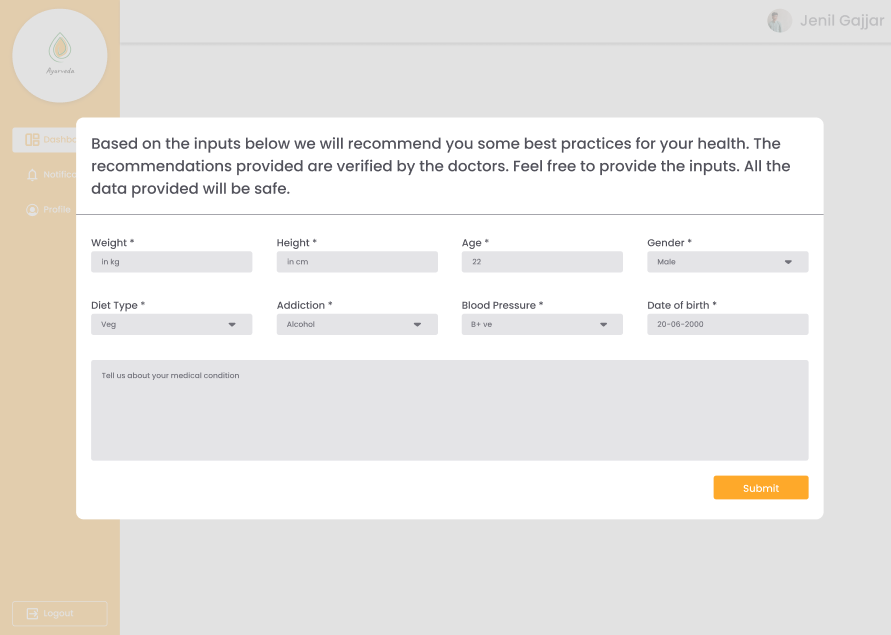Click the Diet Type dropdown arrow
891x635 pixels.
232,324
